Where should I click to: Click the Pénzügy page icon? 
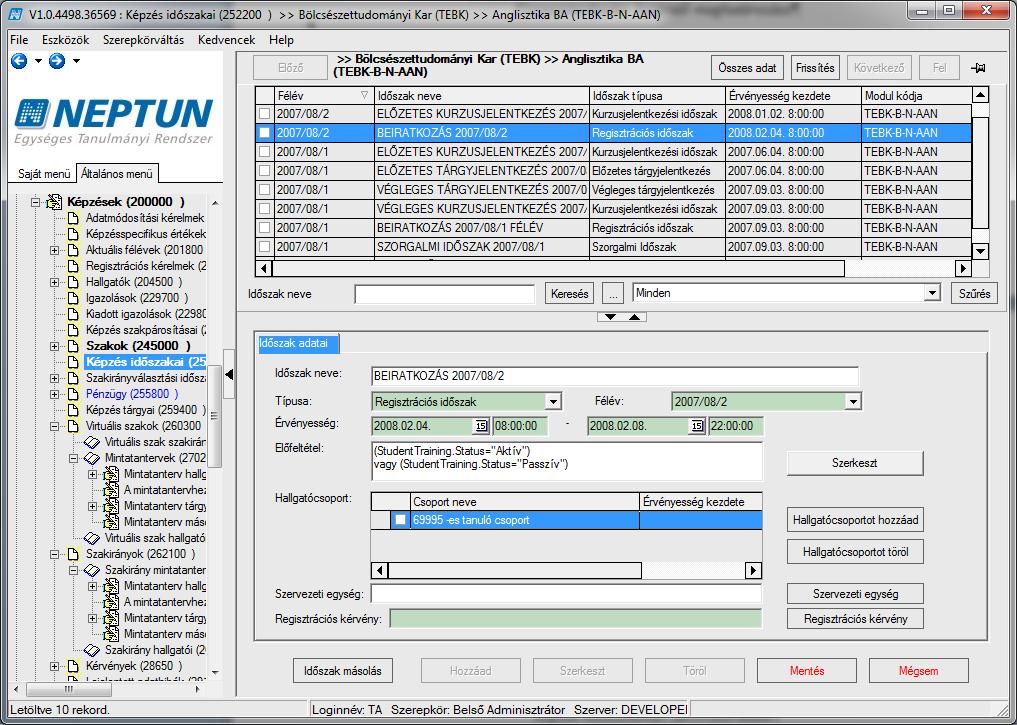point(73,394)
